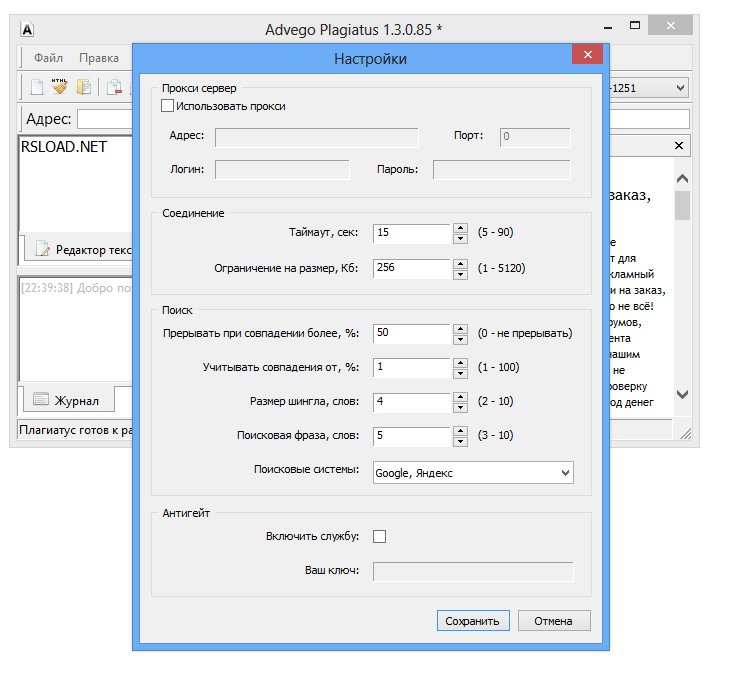
Task: Close the right pane with the X icon
Action: coord(678,145)
